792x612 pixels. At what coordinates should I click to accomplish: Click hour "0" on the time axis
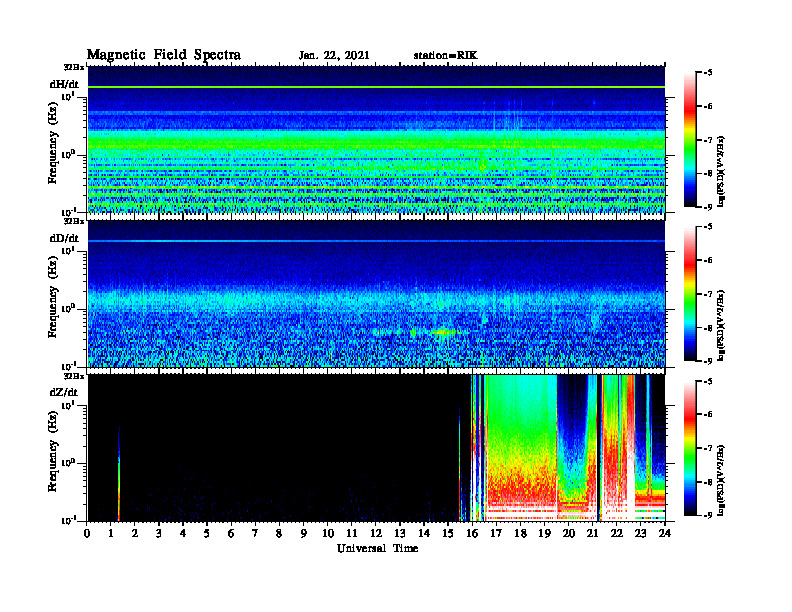pos(87,533)
